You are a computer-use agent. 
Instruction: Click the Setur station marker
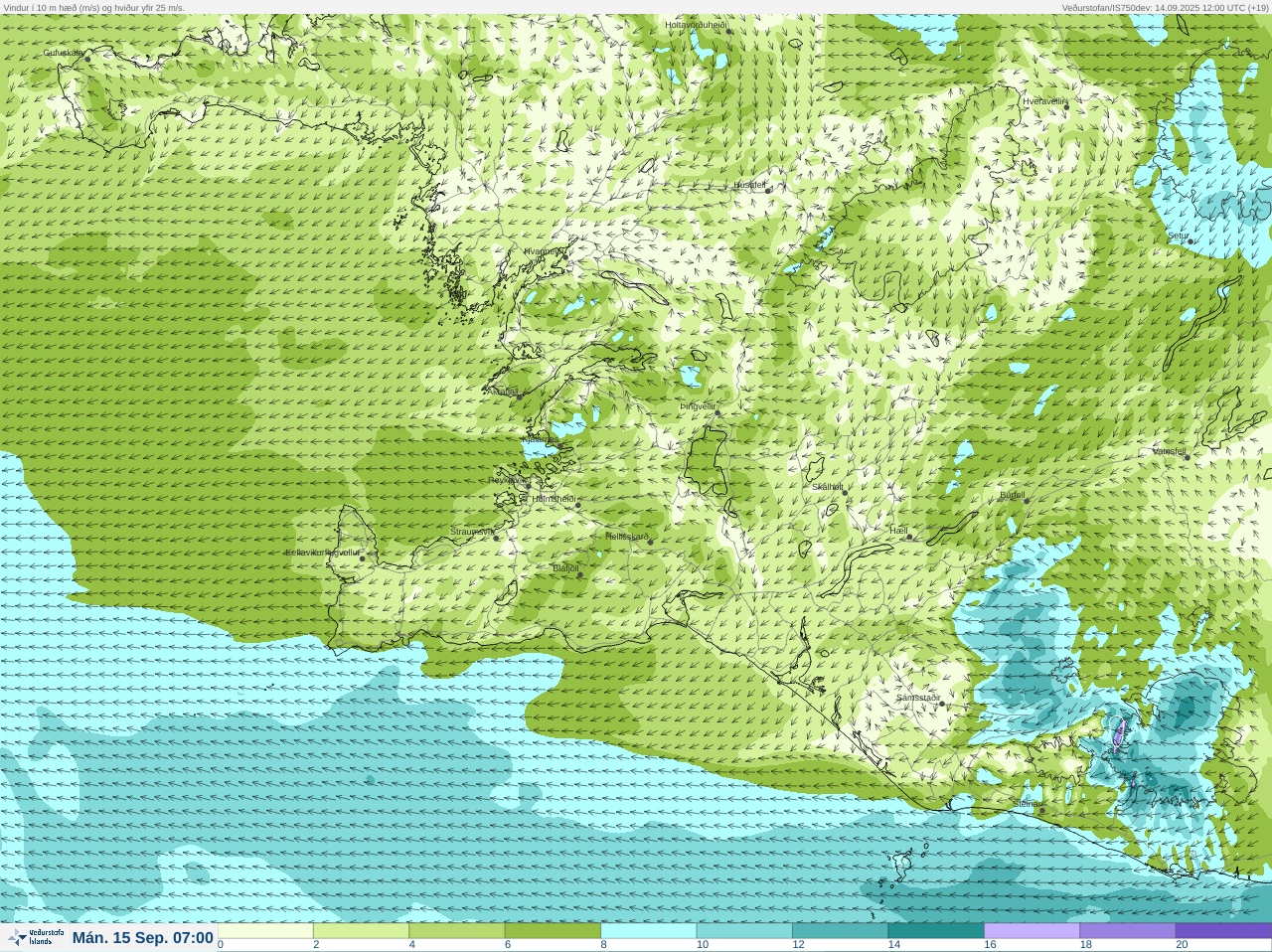coord(1191,241)
